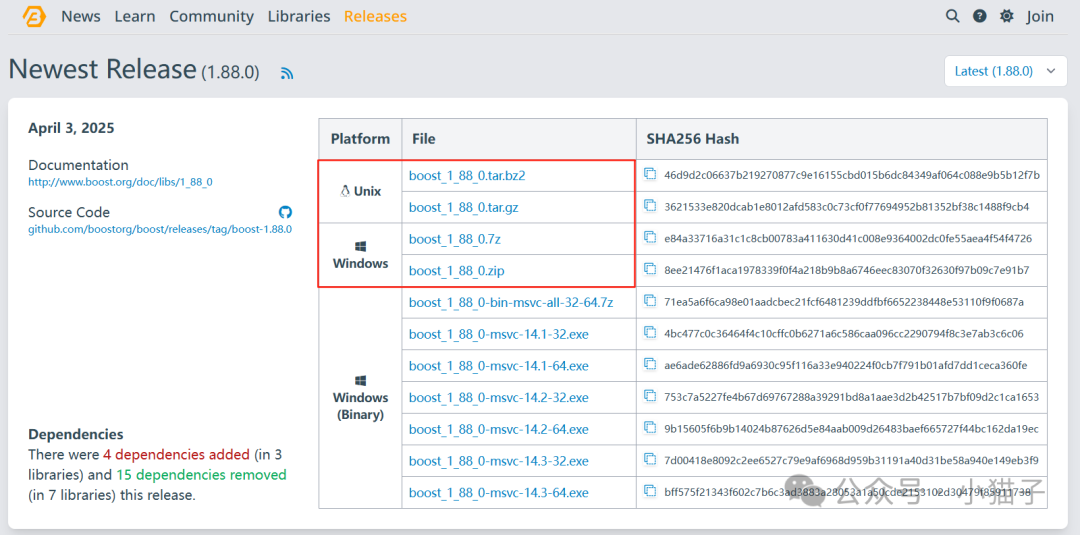Click the Unix platform cell
This screenshot has height=535, width=1080.
[x=360, y=191]
